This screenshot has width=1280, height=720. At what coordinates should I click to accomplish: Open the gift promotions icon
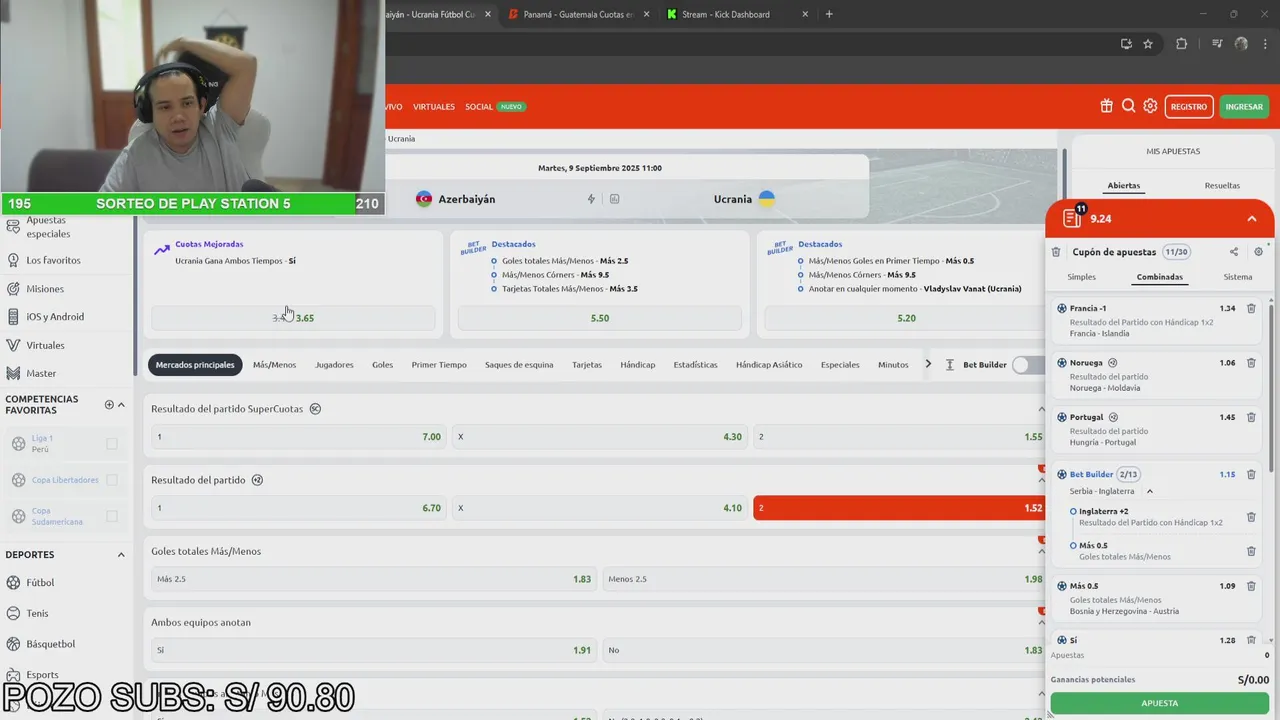point(1106,106)
